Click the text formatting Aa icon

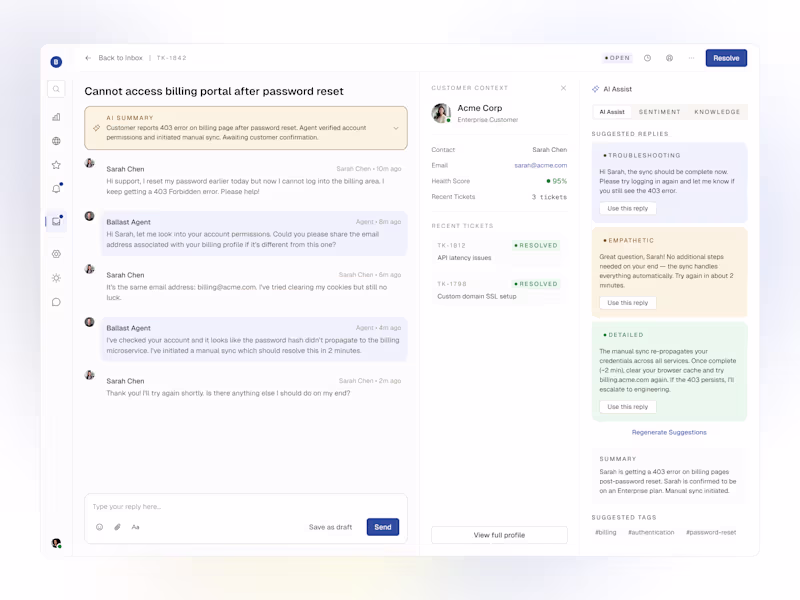(135, 527)
